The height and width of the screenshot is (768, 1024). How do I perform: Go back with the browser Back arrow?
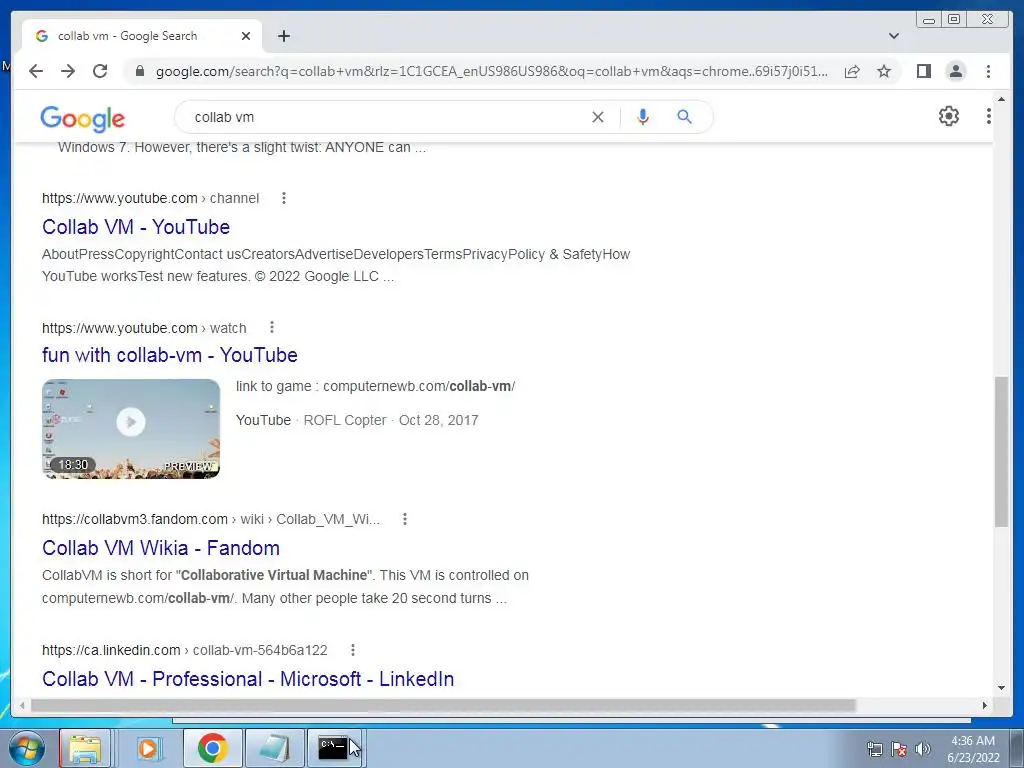click(36, 71)
